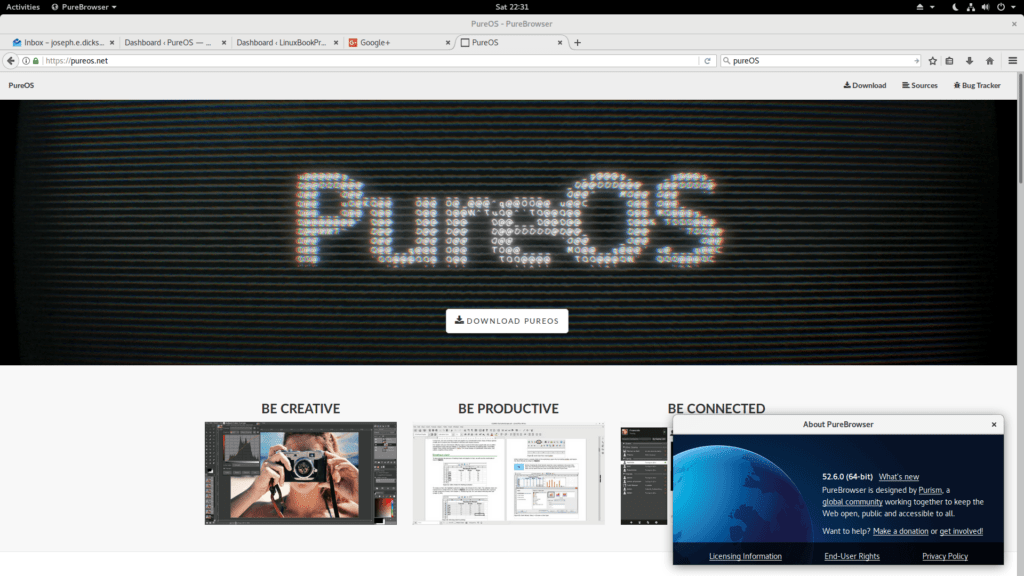Reload the current page
The image size is (1024, 576).
tap(707, 61)
